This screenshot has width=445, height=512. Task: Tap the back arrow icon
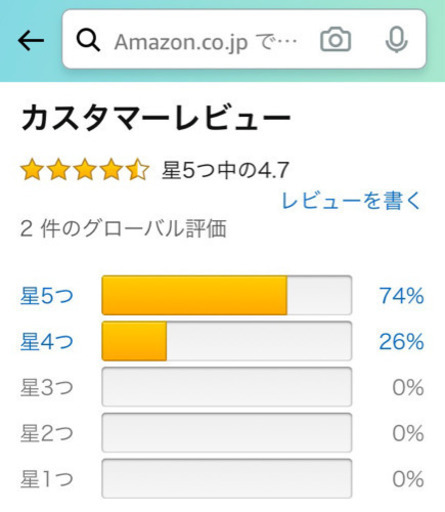click(31, 40)
